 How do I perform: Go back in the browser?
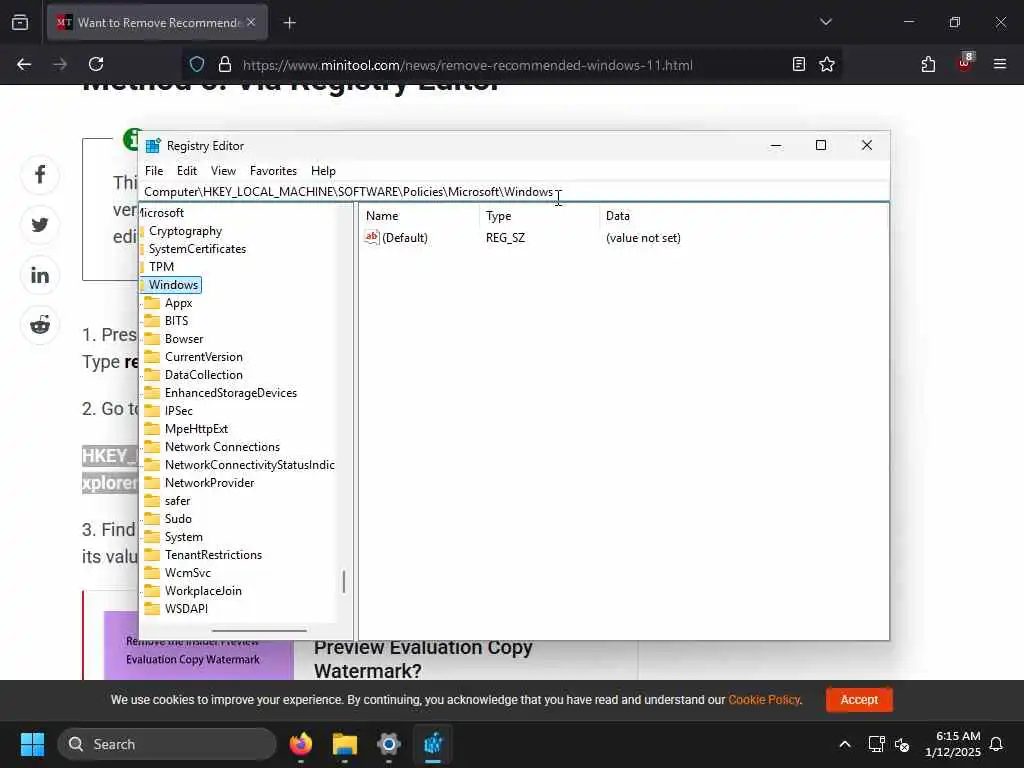24,64
